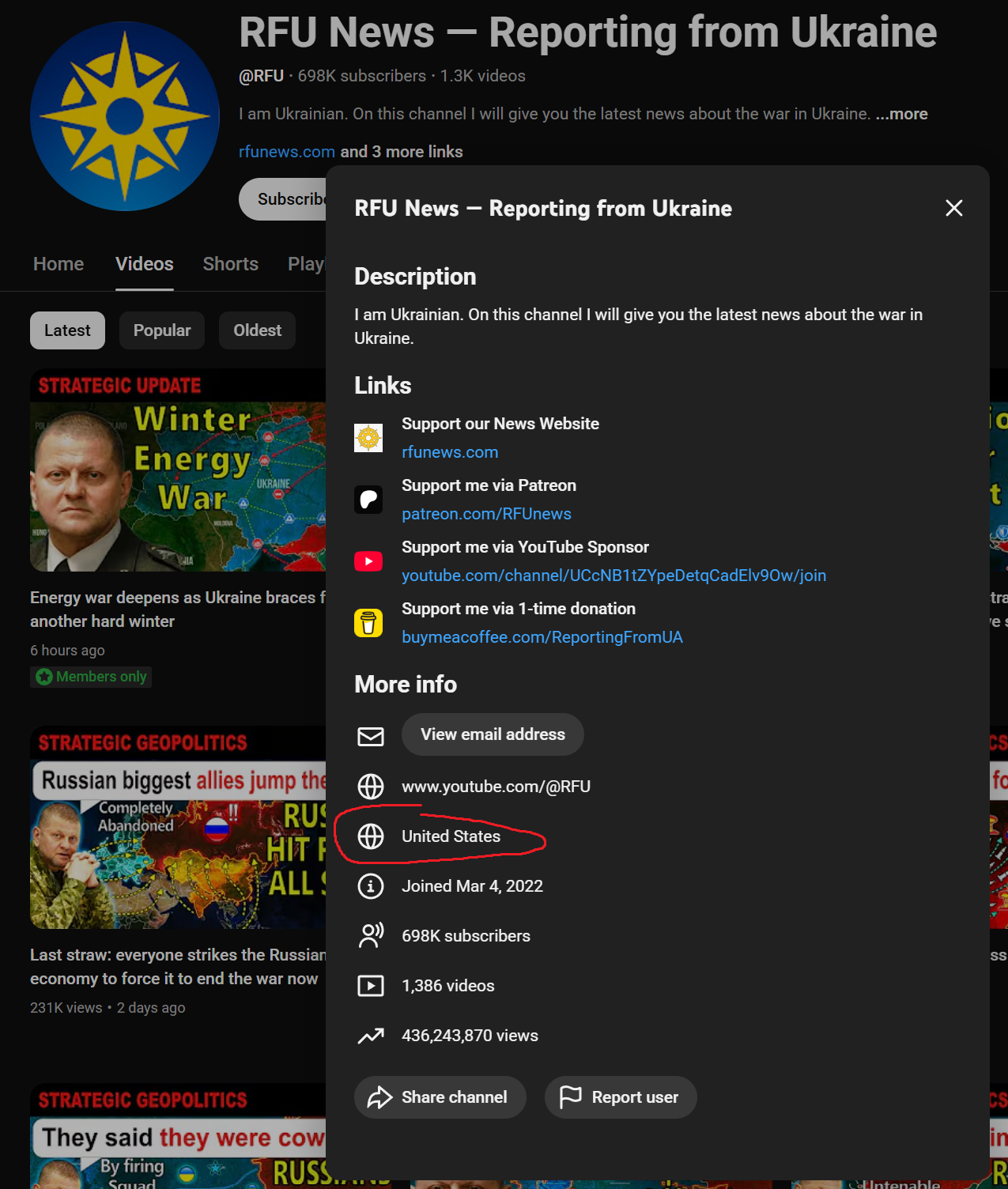This screenshot has height=1189, width=1008.
Task: Click the info icon beside Joined date
Action: pyautogui.click(x=371, y=886)
